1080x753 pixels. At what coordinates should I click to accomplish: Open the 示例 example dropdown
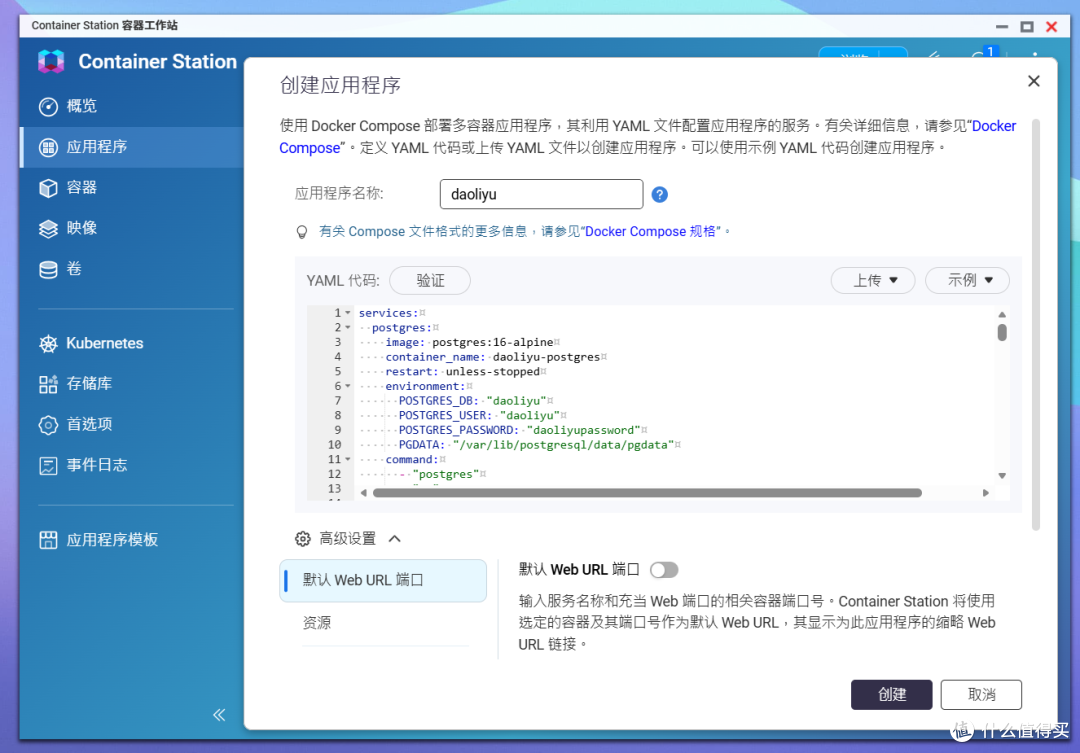[x=967, y=280]
